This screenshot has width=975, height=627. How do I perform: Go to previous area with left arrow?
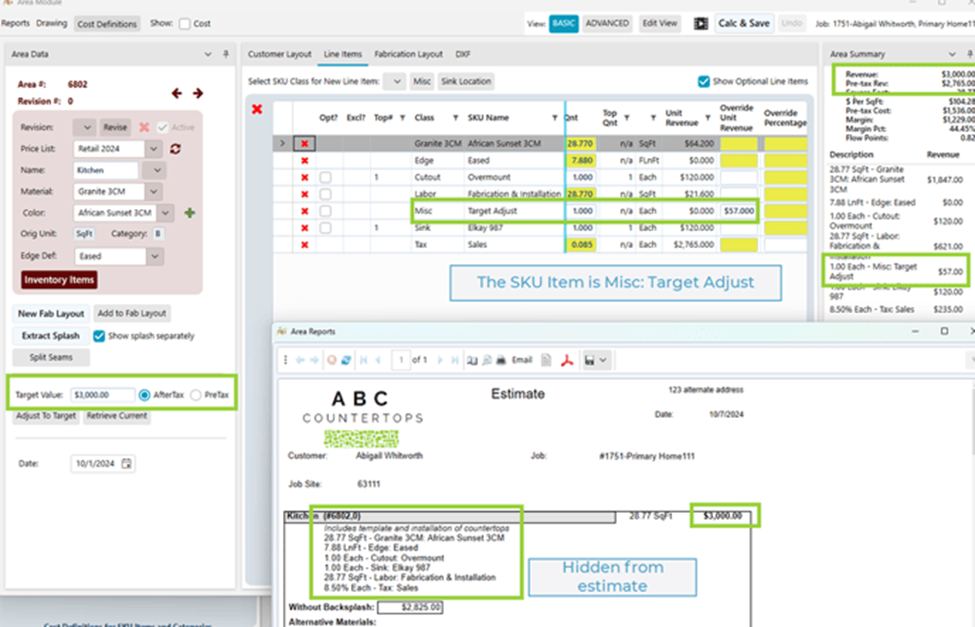[177, 93]
